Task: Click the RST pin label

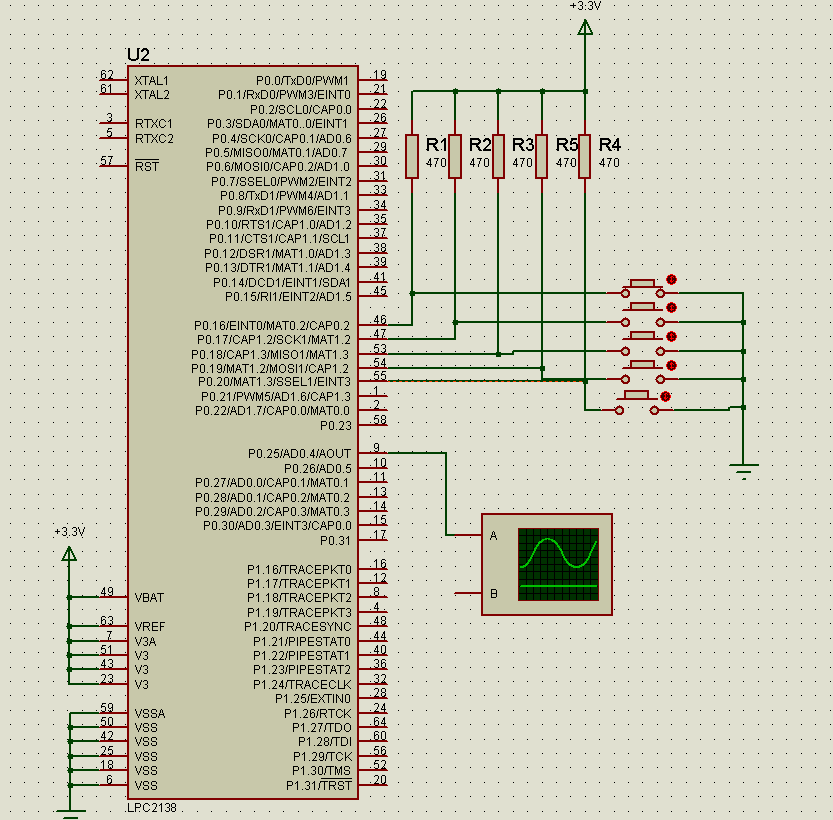Action: (147, 166)
